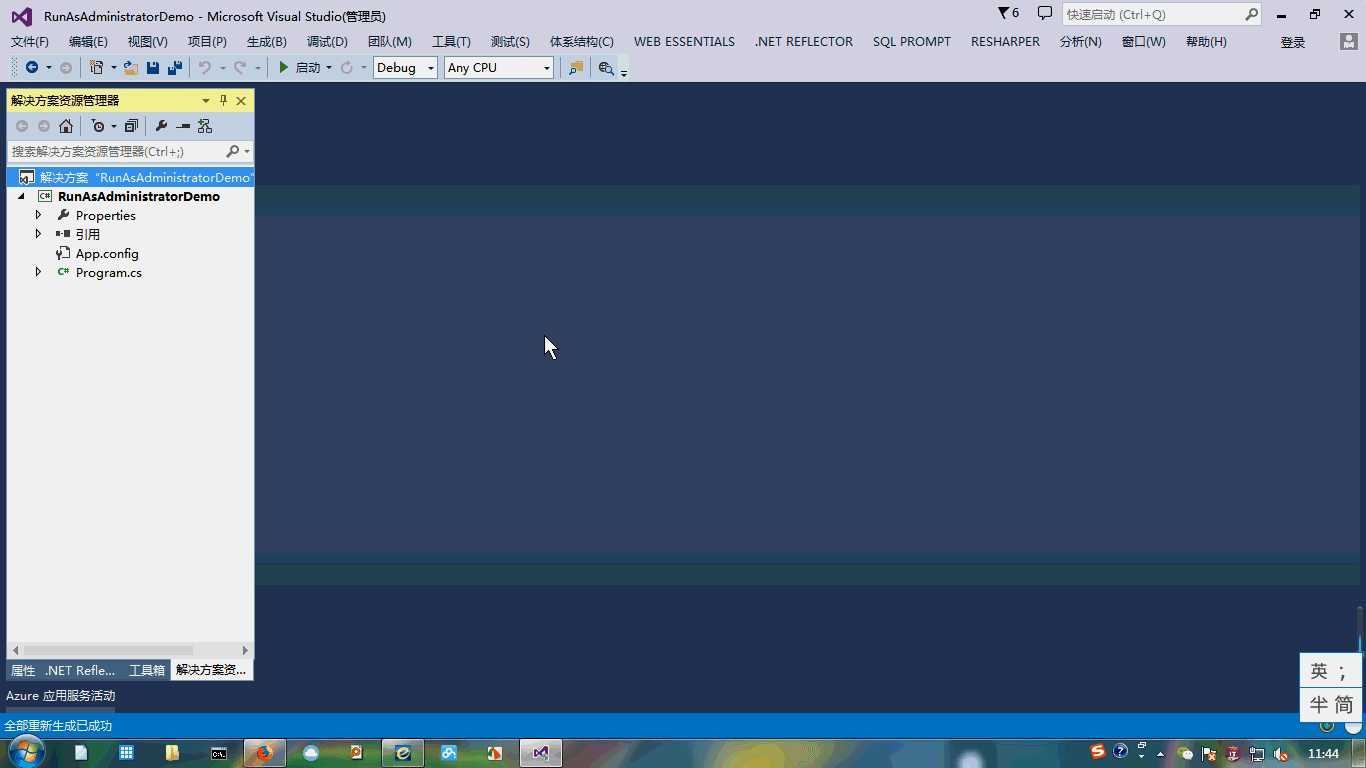
Task: Open the new project toolbar icon
Action: click(x=96, y=68)
